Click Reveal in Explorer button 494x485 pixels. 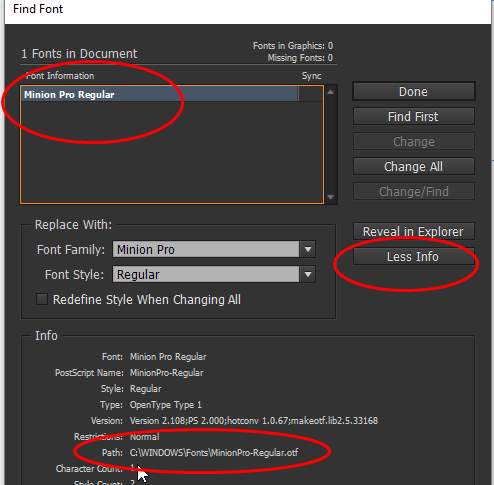(414, 231)
